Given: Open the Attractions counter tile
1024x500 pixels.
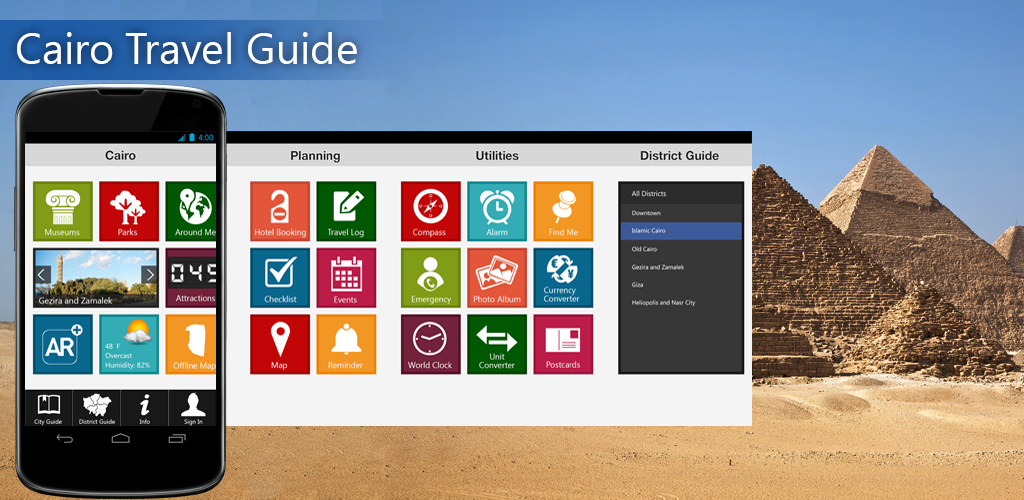Looking at the screenshot, I should pyautogui.click(x=191, y=278).
